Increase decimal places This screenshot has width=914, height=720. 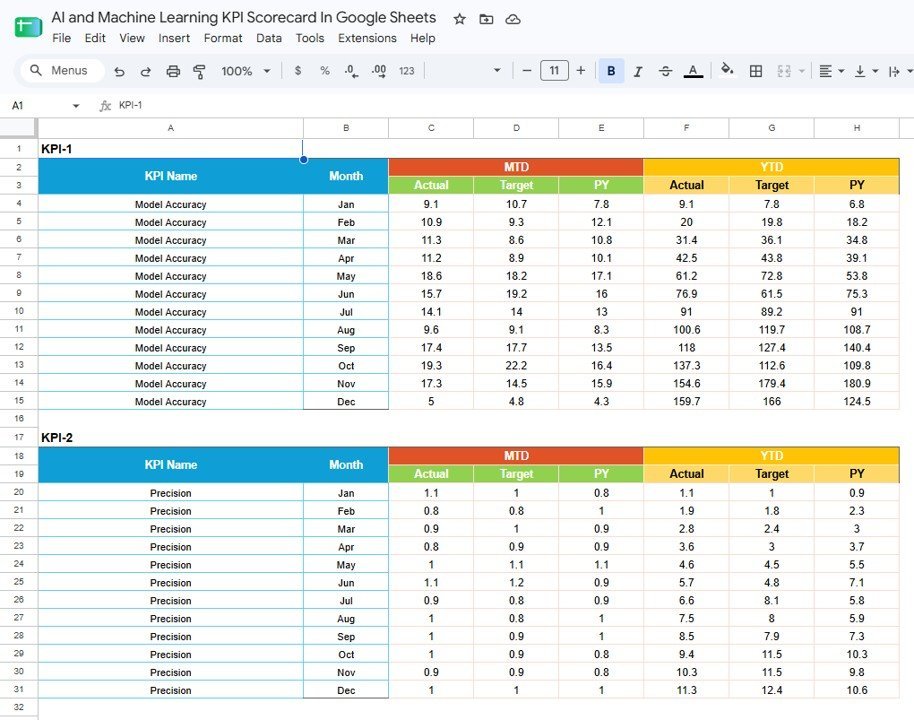click(379, 71)
